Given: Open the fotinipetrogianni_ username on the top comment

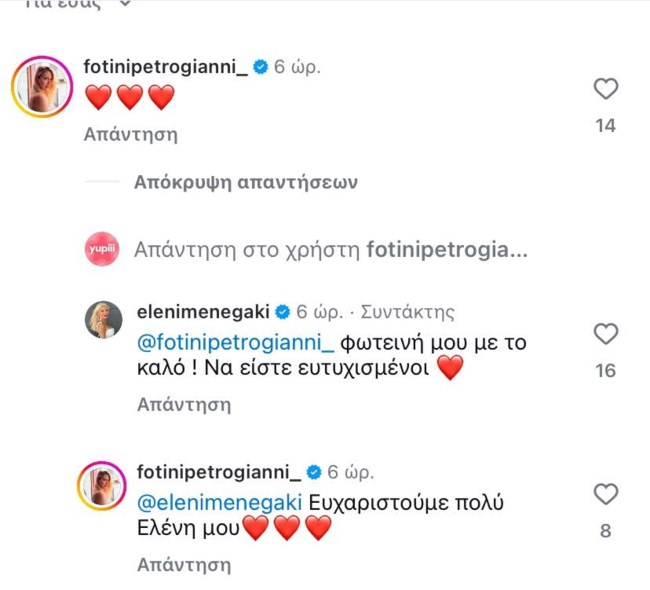Looking at the screenshot, I should (x=164, y=67).
